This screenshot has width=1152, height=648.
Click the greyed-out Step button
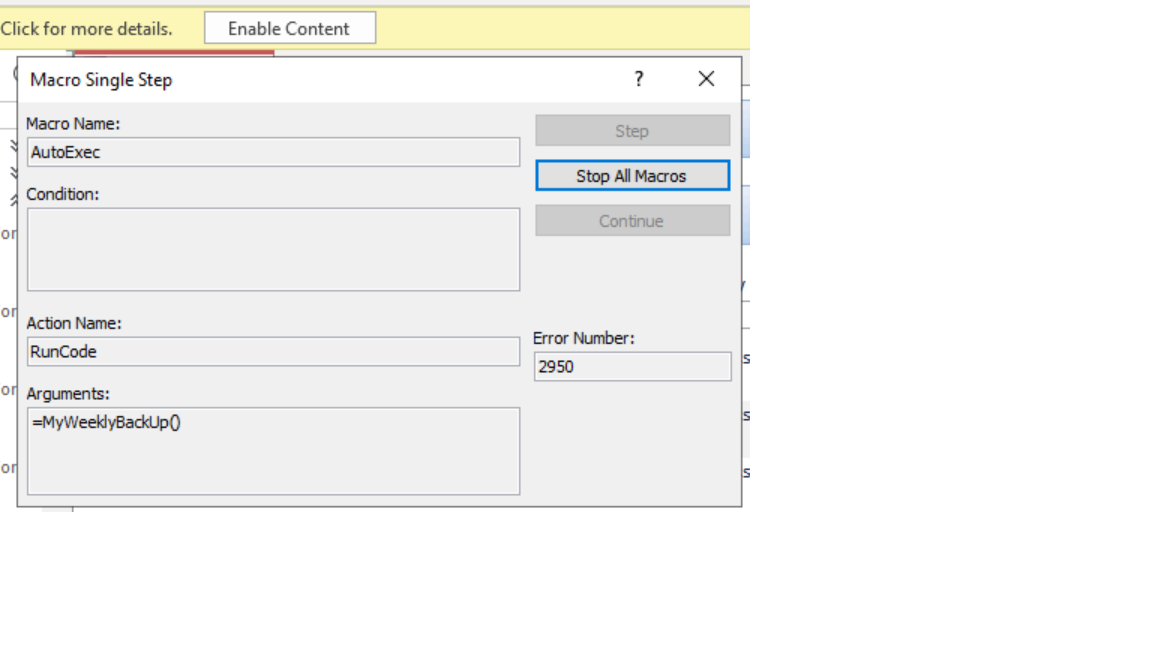[632, 131]
